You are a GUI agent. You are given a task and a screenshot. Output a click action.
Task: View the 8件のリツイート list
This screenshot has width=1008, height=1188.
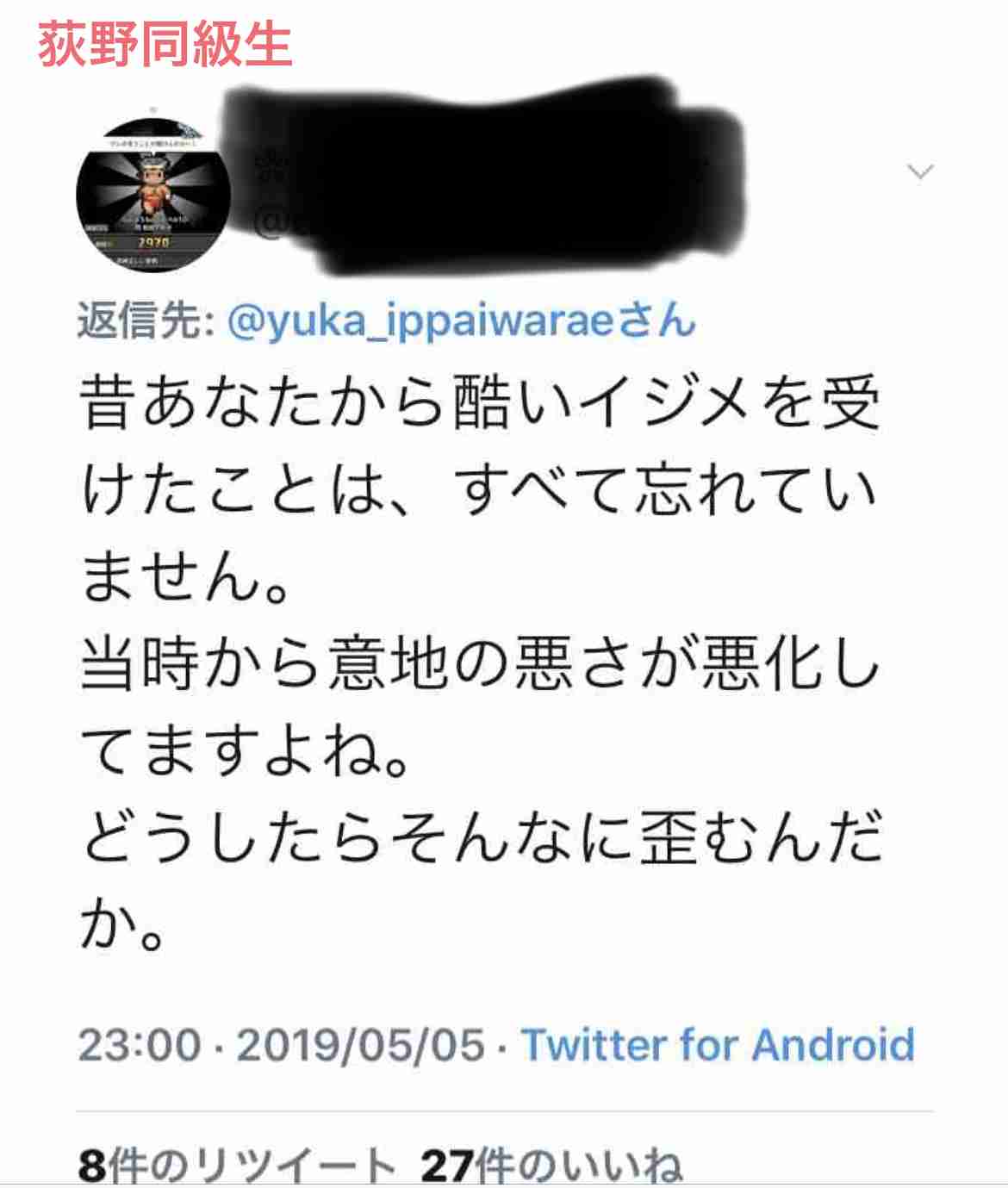point(238,1165)
